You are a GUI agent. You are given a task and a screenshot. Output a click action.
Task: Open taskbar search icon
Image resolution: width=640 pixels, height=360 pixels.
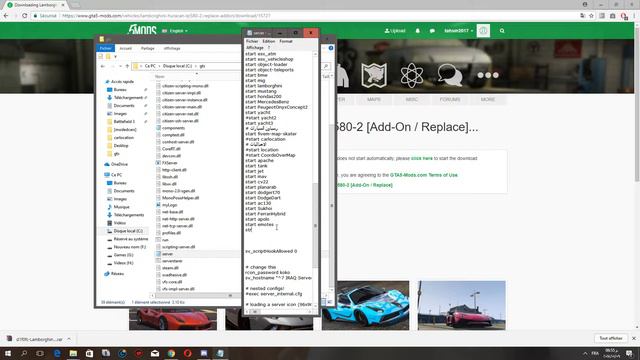click(x=24, y=353)
